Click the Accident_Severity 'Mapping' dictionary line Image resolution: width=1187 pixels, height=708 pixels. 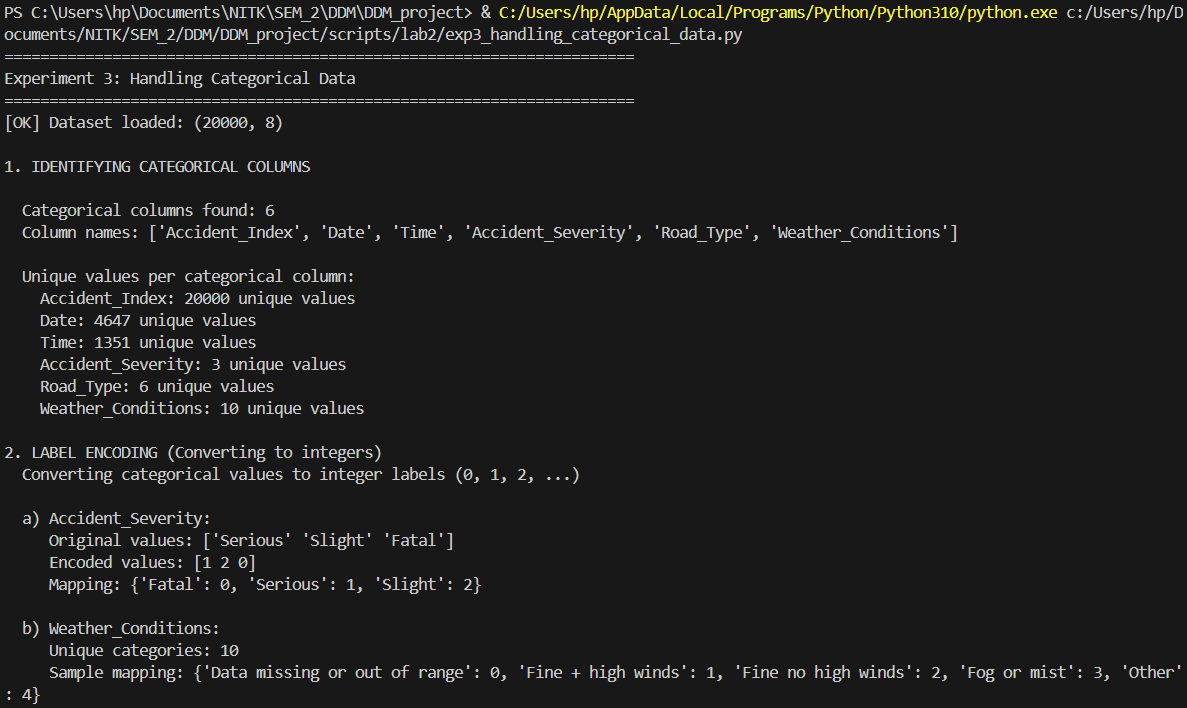click(x=265, y=584)
